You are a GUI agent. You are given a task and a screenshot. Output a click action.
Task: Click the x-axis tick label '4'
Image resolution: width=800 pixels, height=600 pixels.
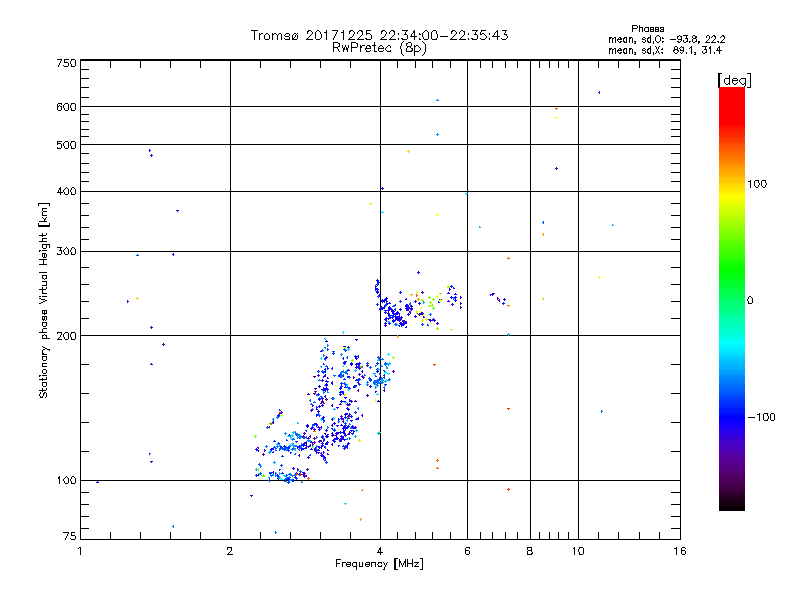click(380, 551)
